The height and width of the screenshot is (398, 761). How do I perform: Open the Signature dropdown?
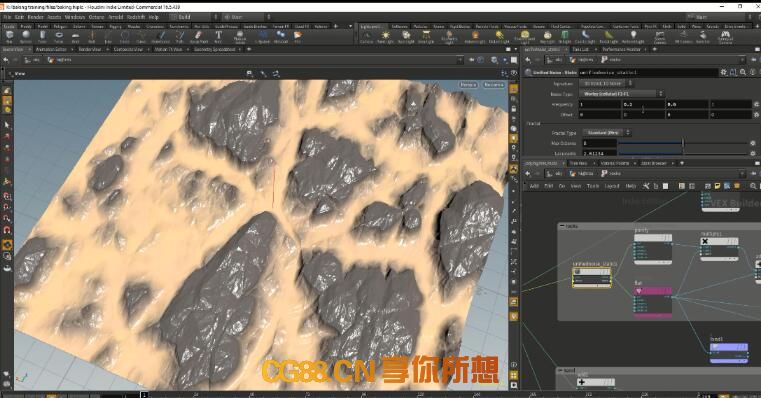[606, 83]
